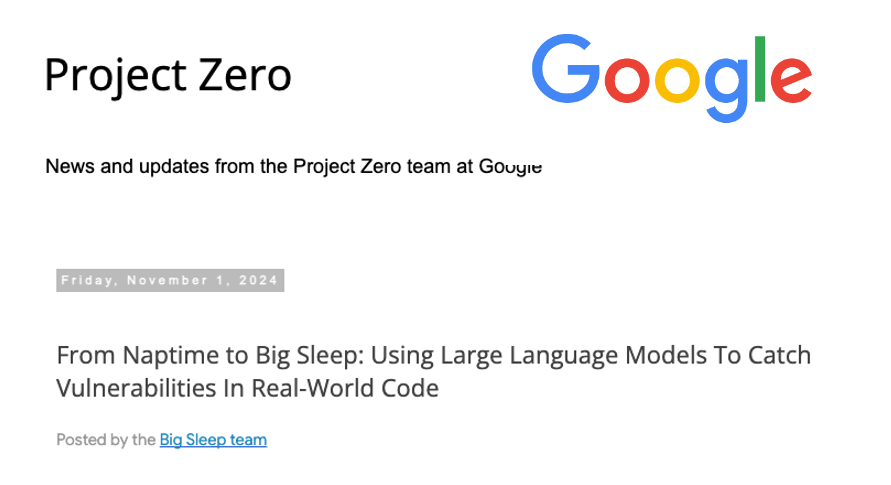The height and width of the screenshot is (485, 891).
Task: Click the Friday, November 1, 2024 date header
Action: click(x=170, y=281)
